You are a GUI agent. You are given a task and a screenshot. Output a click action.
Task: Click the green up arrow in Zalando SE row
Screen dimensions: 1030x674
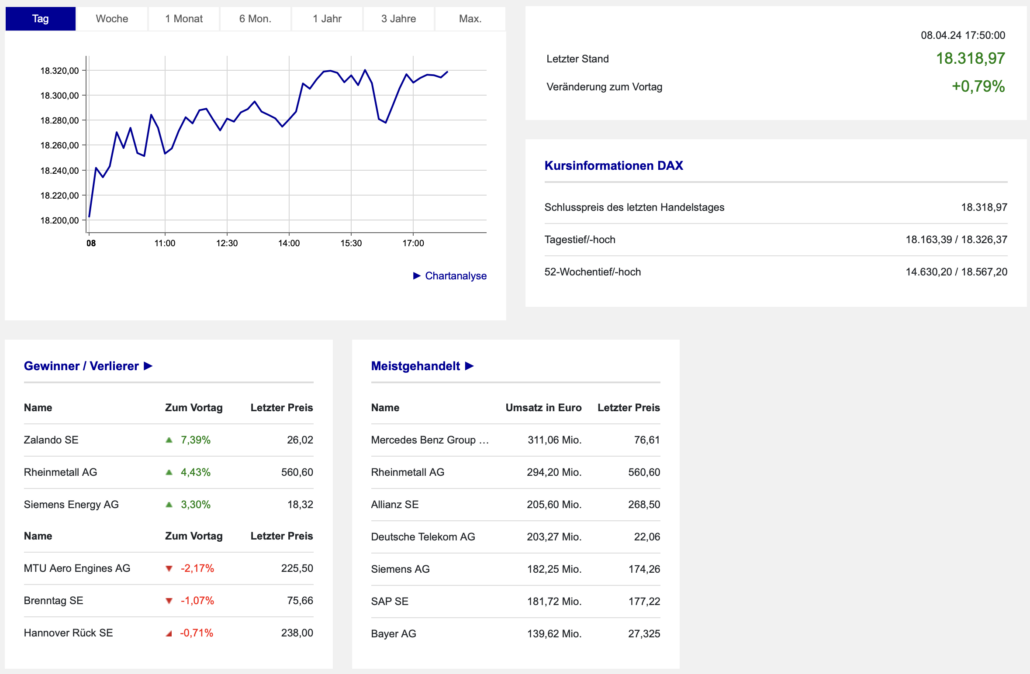coord(169,440)
